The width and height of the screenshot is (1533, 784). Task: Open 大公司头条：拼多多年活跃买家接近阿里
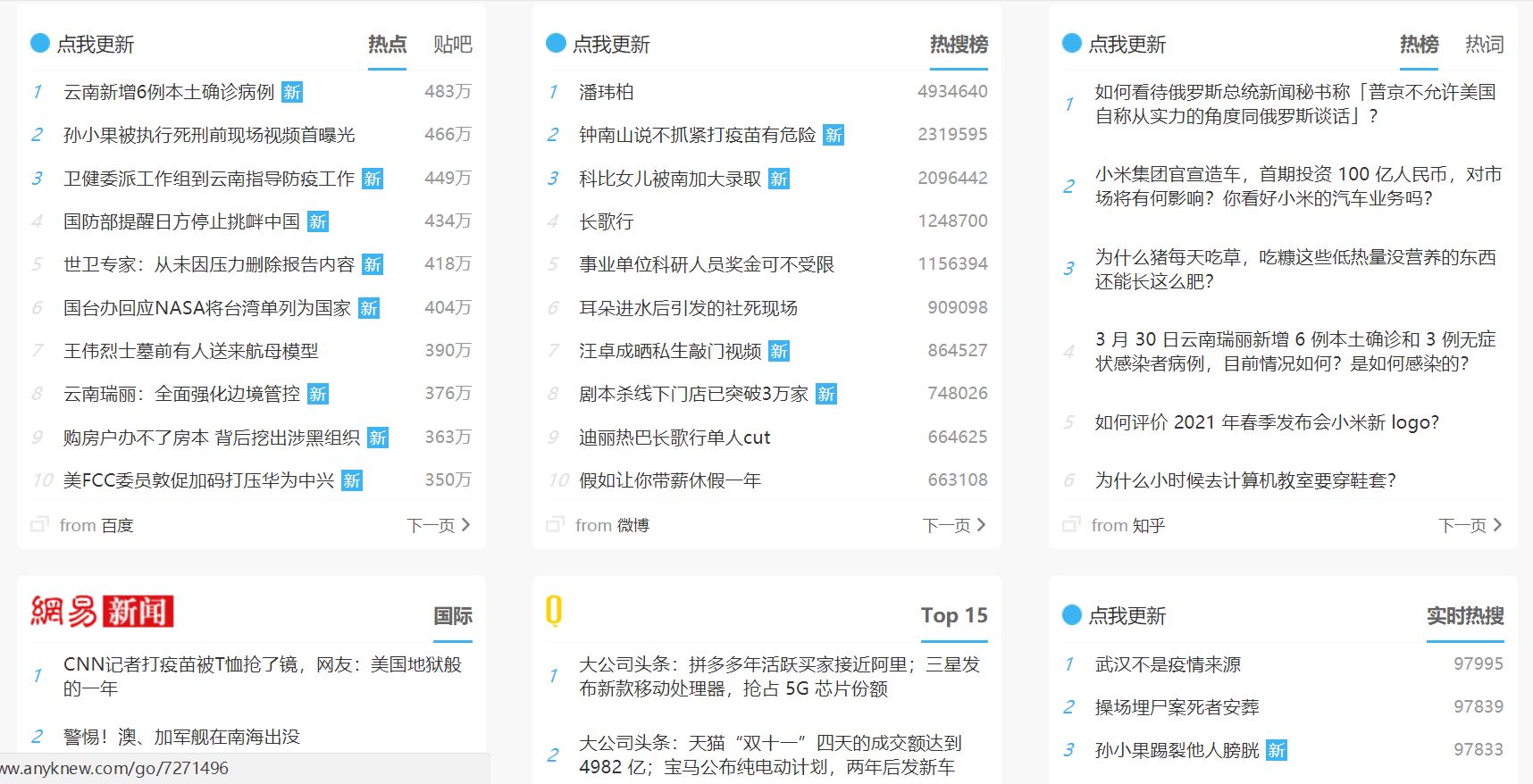pyautogui.click(x=780, y=676)
